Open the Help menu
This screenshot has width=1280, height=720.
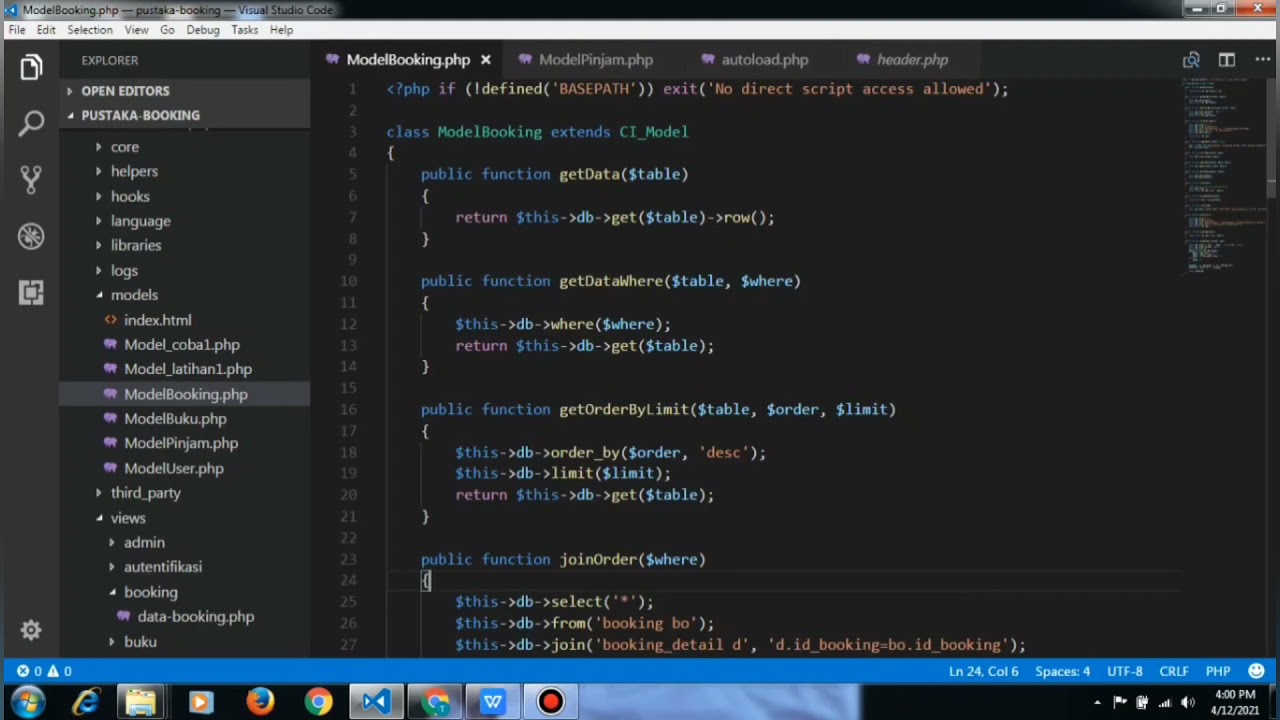click(281, 30)
